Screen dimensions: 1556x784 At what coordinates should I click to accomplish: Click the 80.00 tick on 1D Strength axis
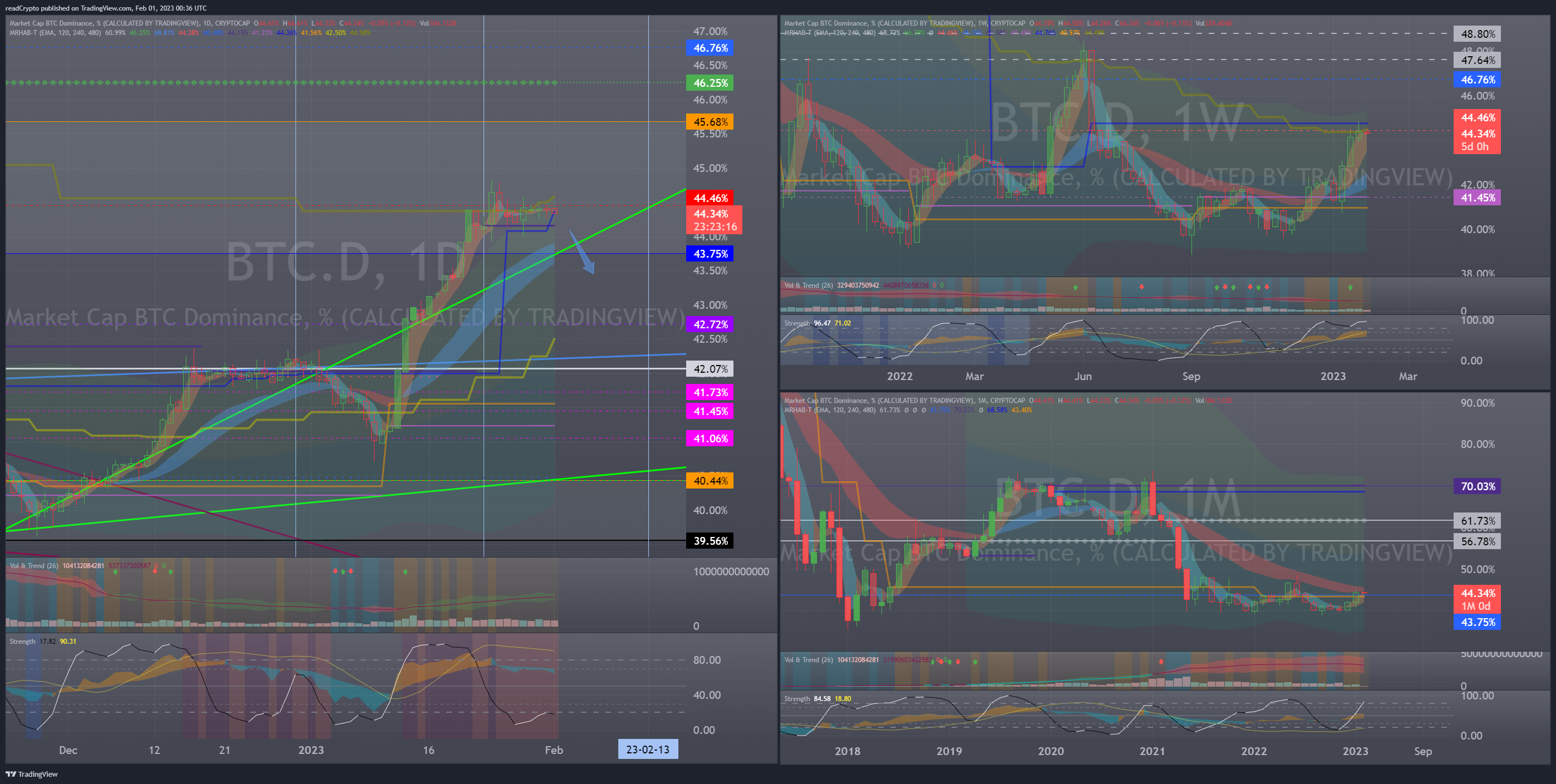[707, 660]
